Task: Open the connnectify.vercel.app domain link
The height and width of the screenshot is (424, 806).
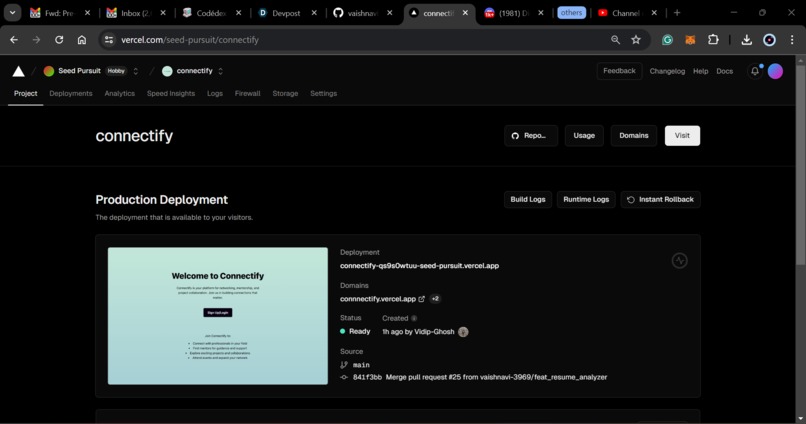Action: (378, 299)
